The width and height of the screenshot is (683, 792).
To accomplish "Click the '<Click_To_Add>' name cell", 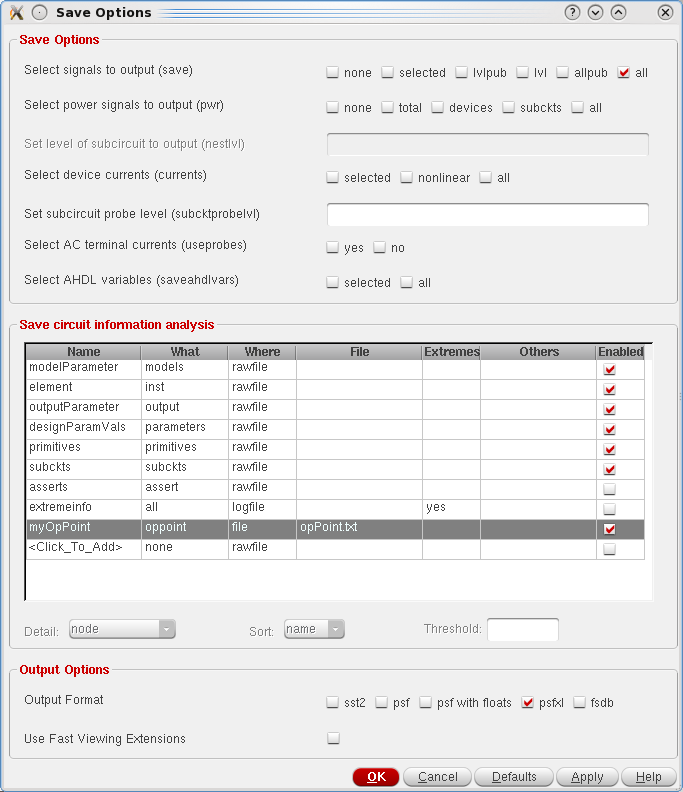I will [x=84, y=549].
